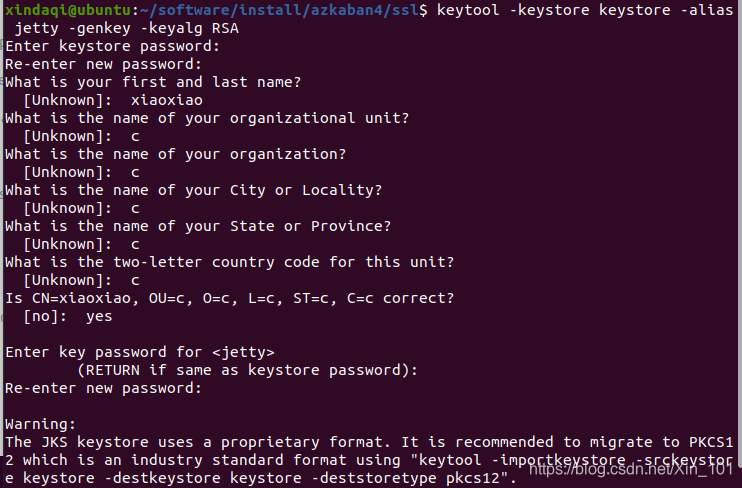
Task: Click the last Re-enter new password line
Action: [x=104, y=388]
